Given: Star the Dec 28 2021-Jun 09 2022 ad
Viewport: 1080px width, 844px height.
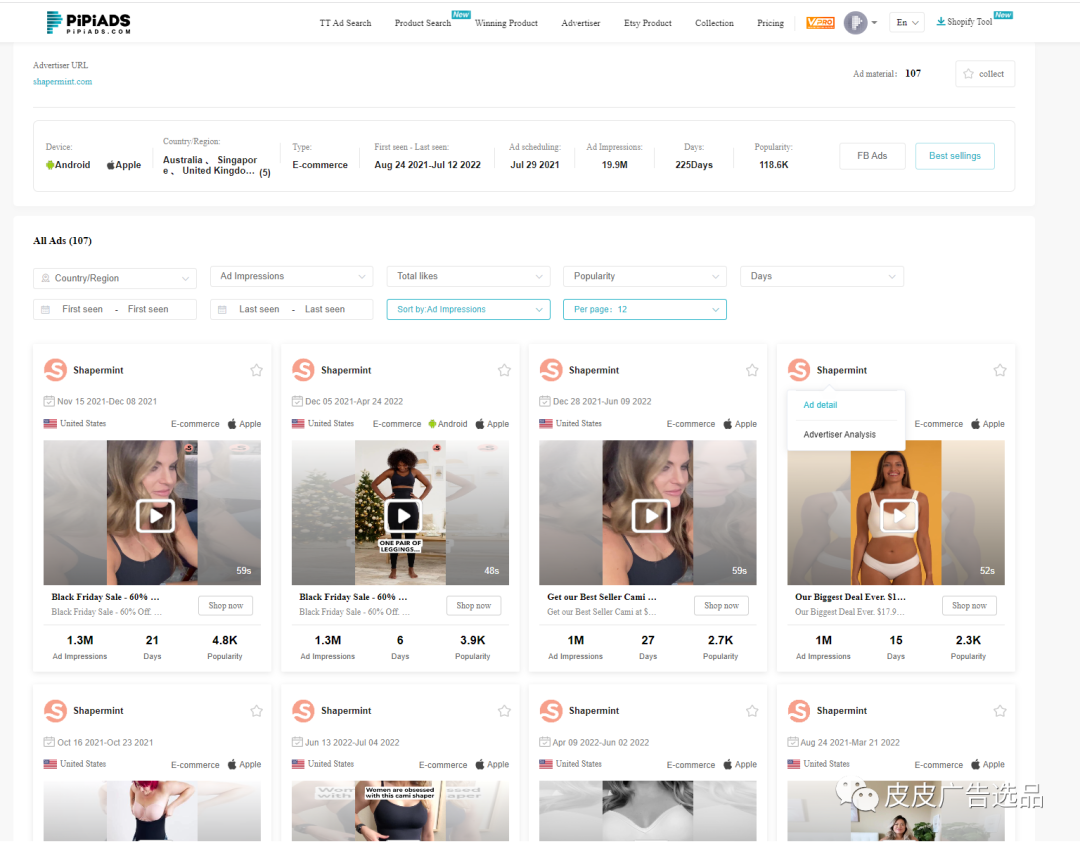Looking at the screenshot, I should 752,370.
